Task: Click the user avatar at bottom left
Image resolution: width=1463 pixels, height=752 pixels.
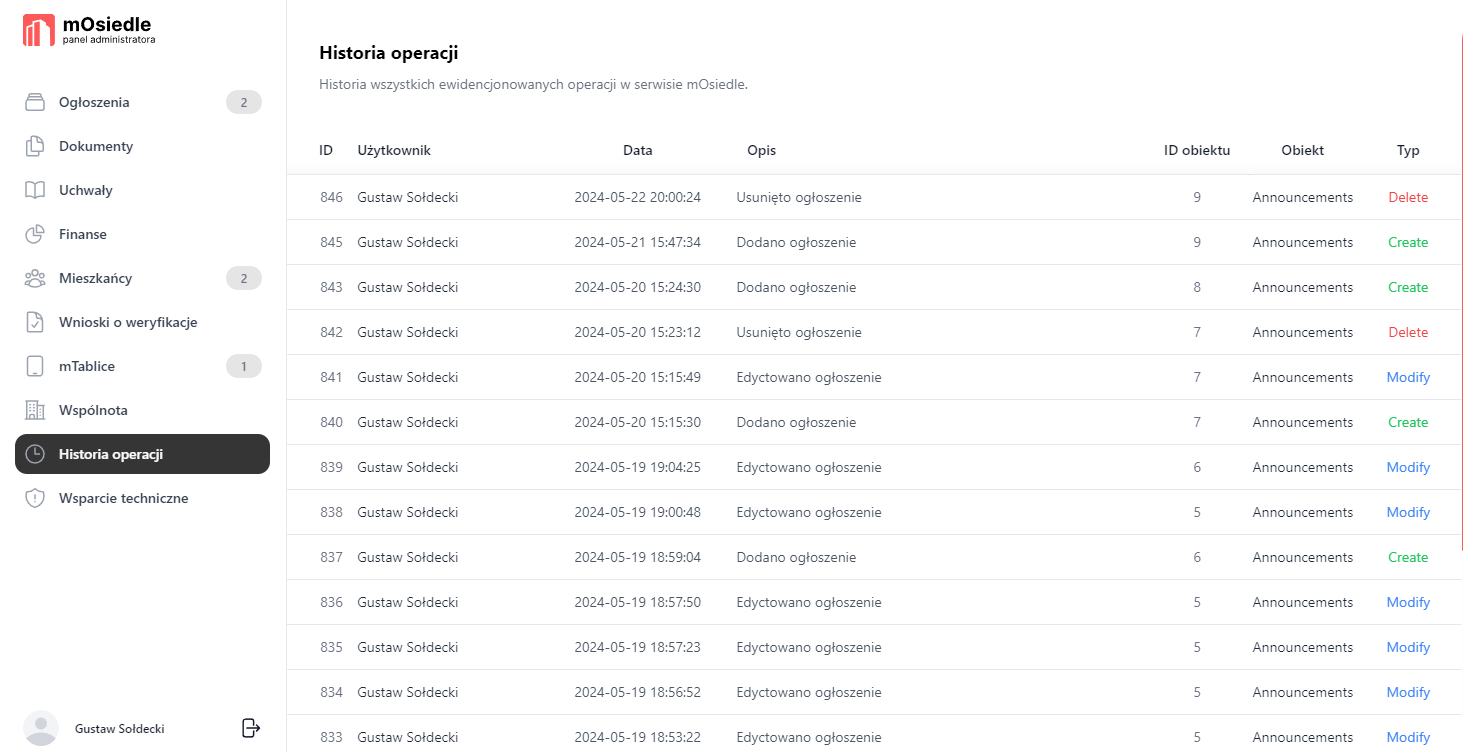Action: (x=41, y=728)
